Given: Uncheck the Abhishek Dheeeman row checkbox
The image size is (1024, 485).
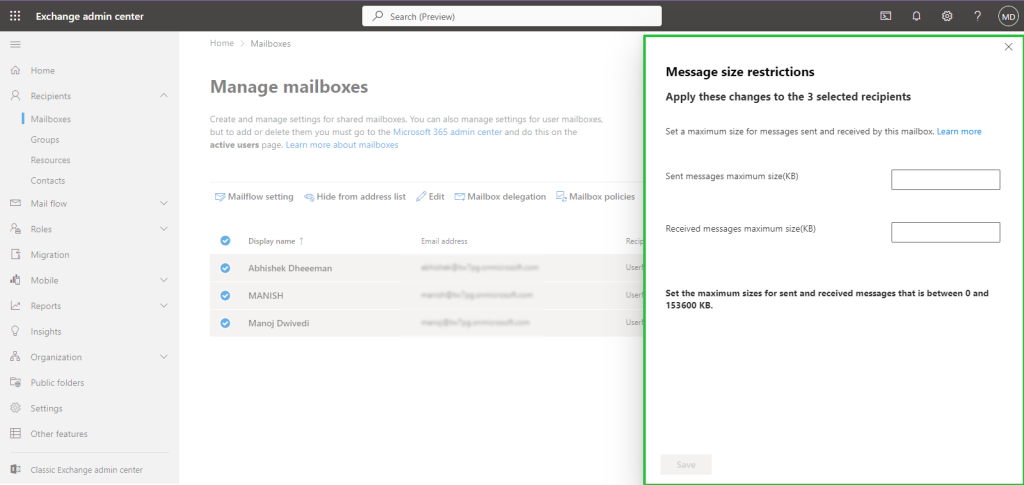Looking at the screenshot, I should tap(225, 268).
